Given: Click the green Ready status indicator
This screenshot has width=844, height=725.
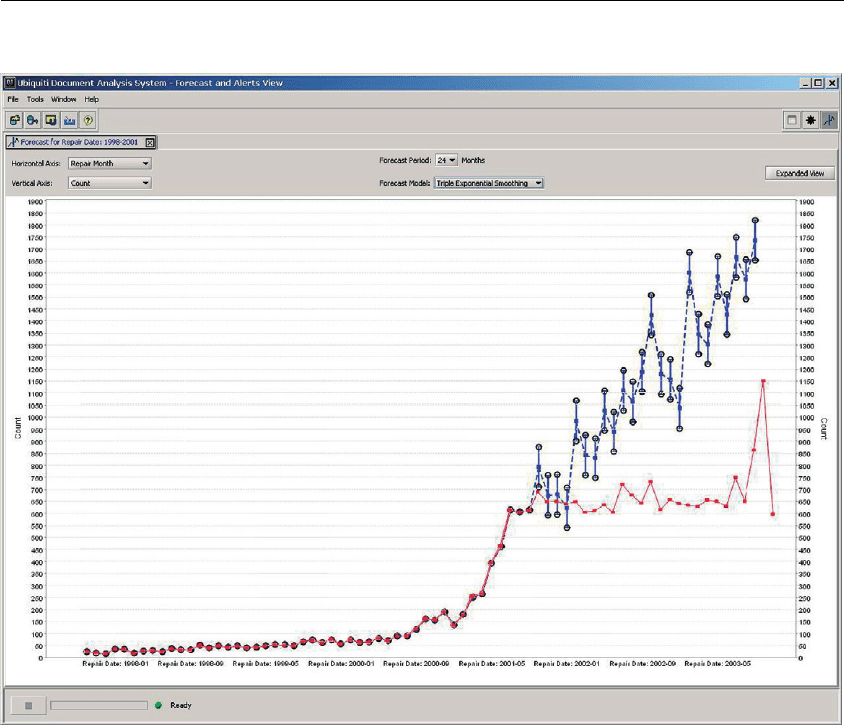Looking at the screenshot, I should click(158, 705).
